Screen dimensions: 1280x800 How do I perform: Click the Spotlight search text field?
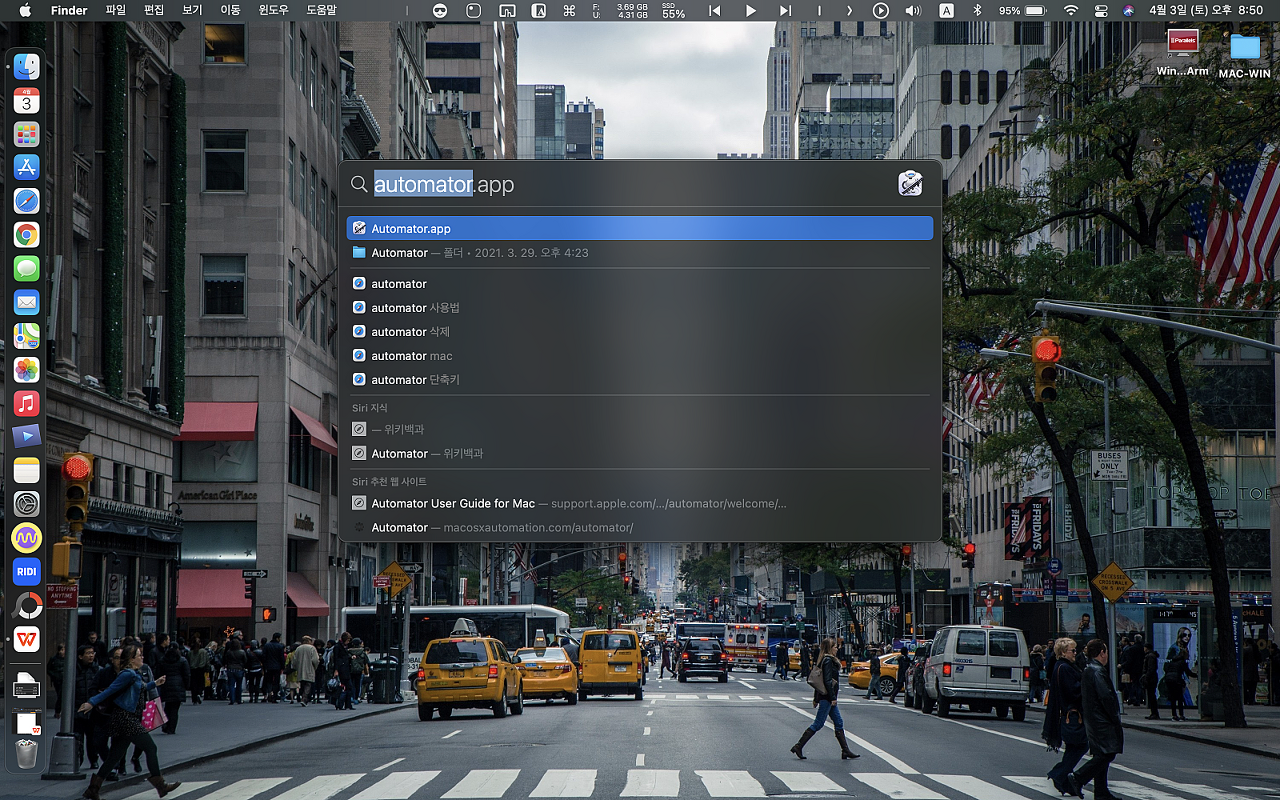(x=630, y=184)
